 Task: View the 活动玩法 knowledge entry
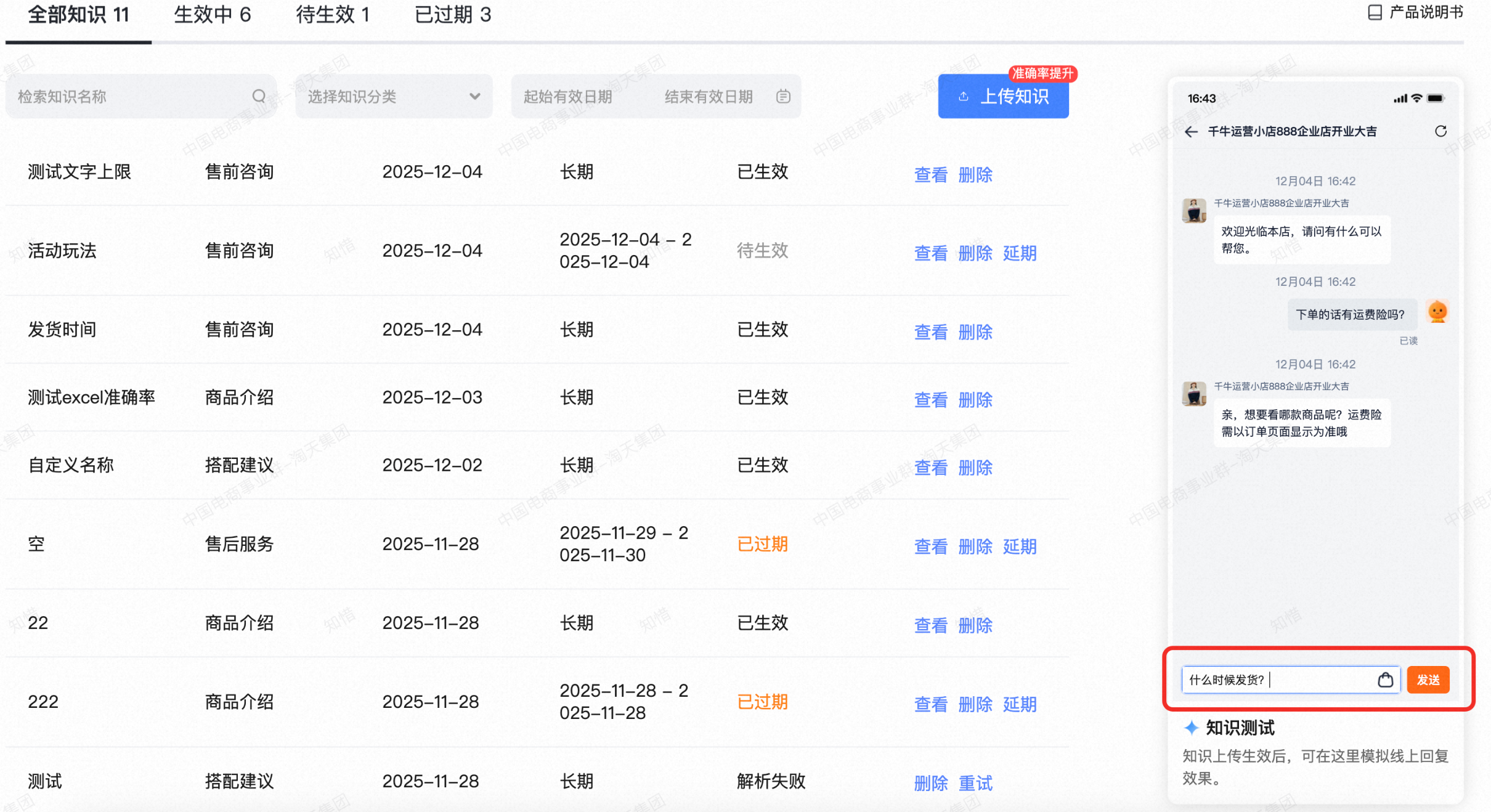(x=930, y=253)
